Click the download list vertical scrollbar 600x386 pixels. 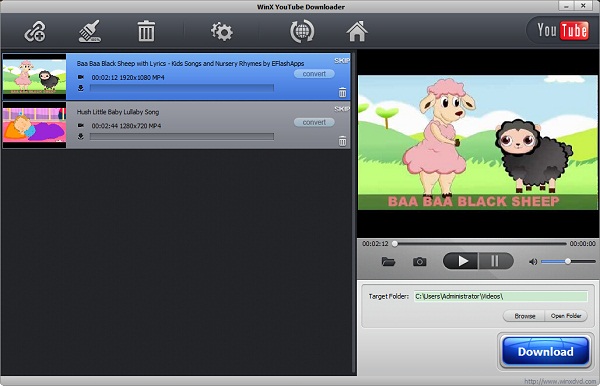tap(354, 212)
